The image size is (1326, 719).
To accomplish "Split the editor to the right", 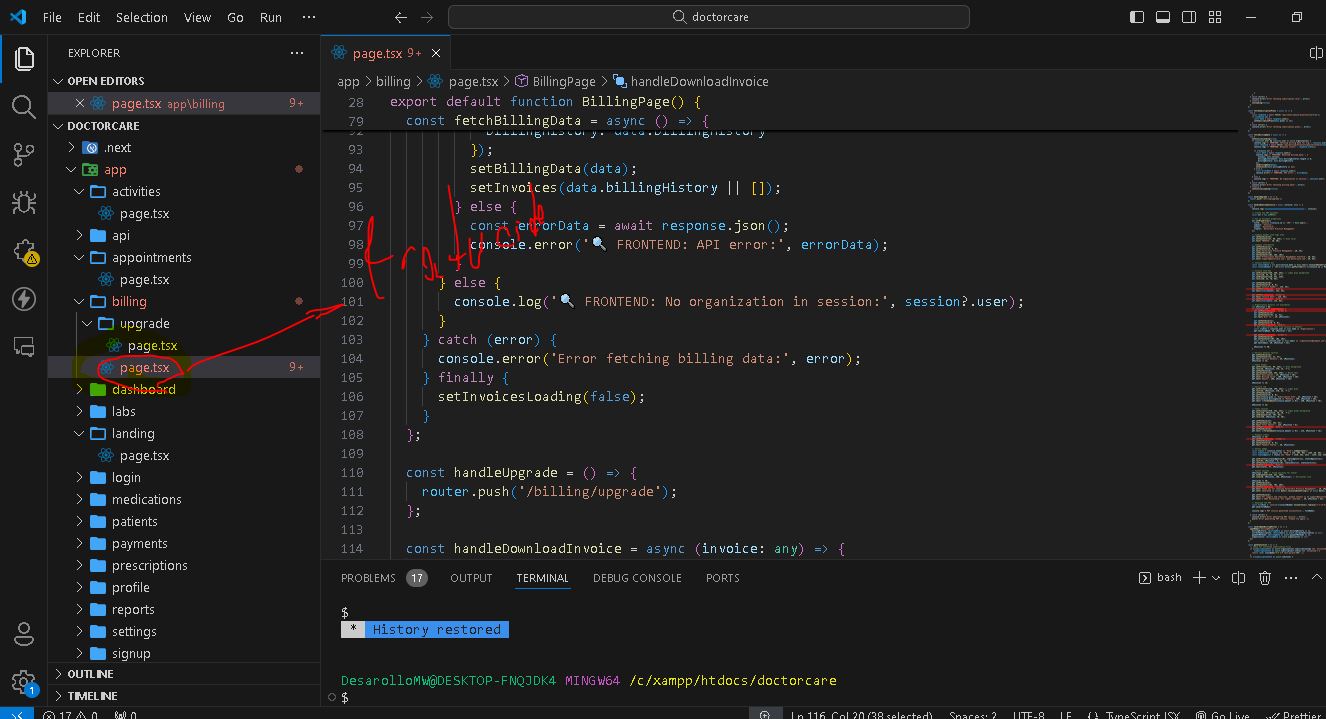I will 1316,53.
